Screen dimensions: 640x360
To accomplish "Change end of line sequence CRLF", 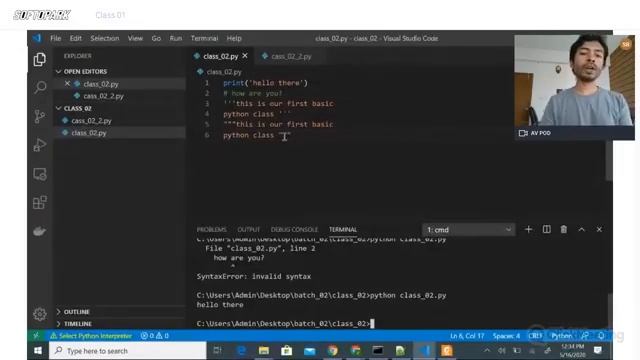I will (535, 336).
